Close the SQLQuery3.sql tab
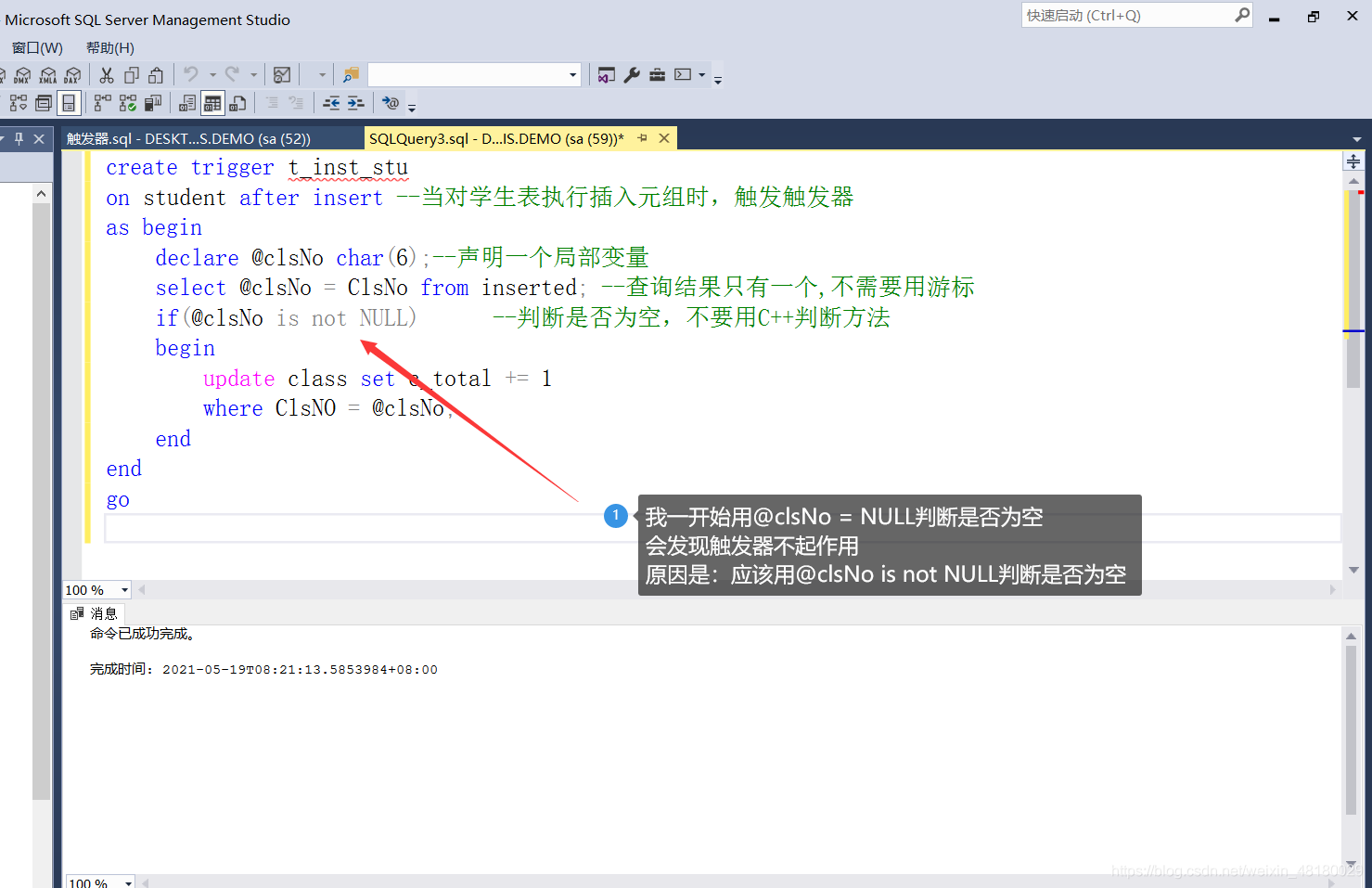The width and height of the screenshot is (1372, 888). tap(664, 138)
